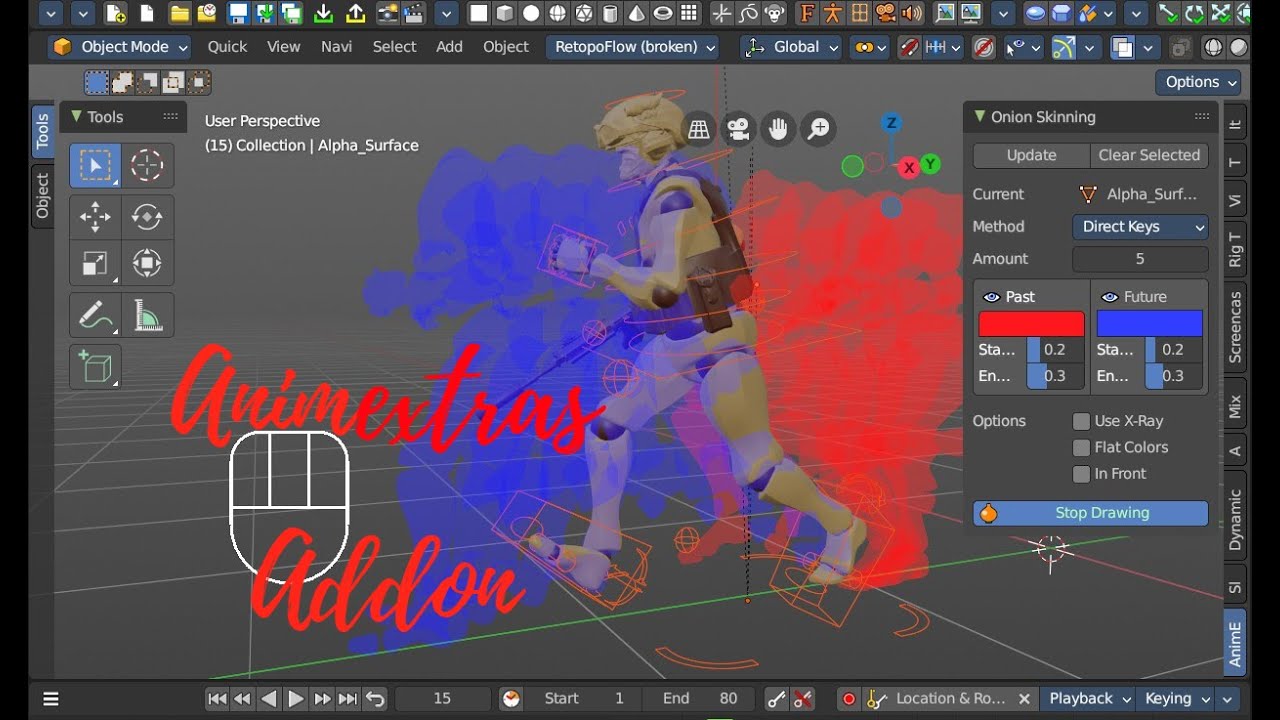
Task: Toggle the Past onion skin visibility eye
Action: pos(991,297)
